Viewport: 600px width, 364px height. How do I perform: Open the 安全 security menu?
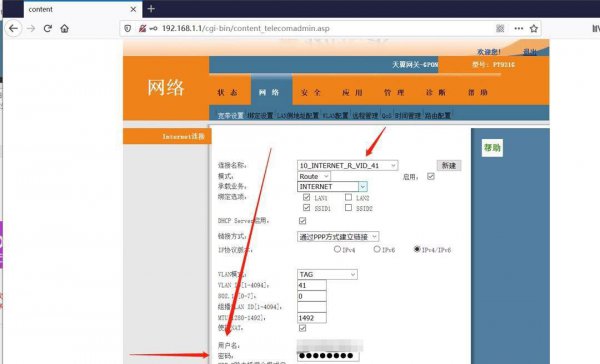click(x=311, y=92)
